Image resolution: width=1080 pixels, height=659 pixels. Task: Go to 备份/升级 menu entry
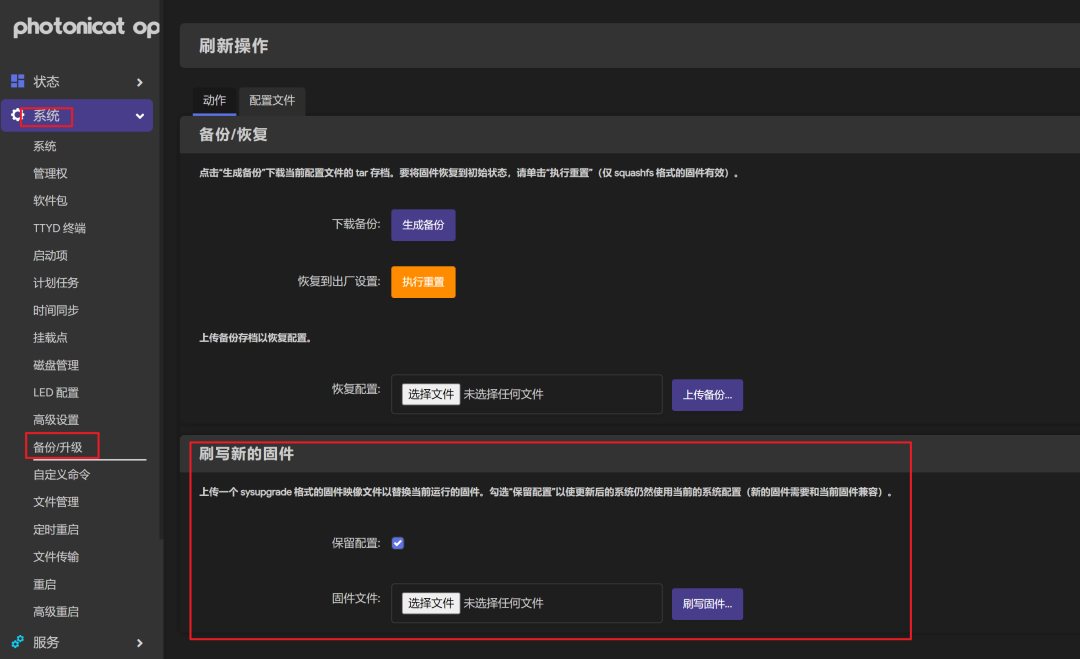pos(58,447)
